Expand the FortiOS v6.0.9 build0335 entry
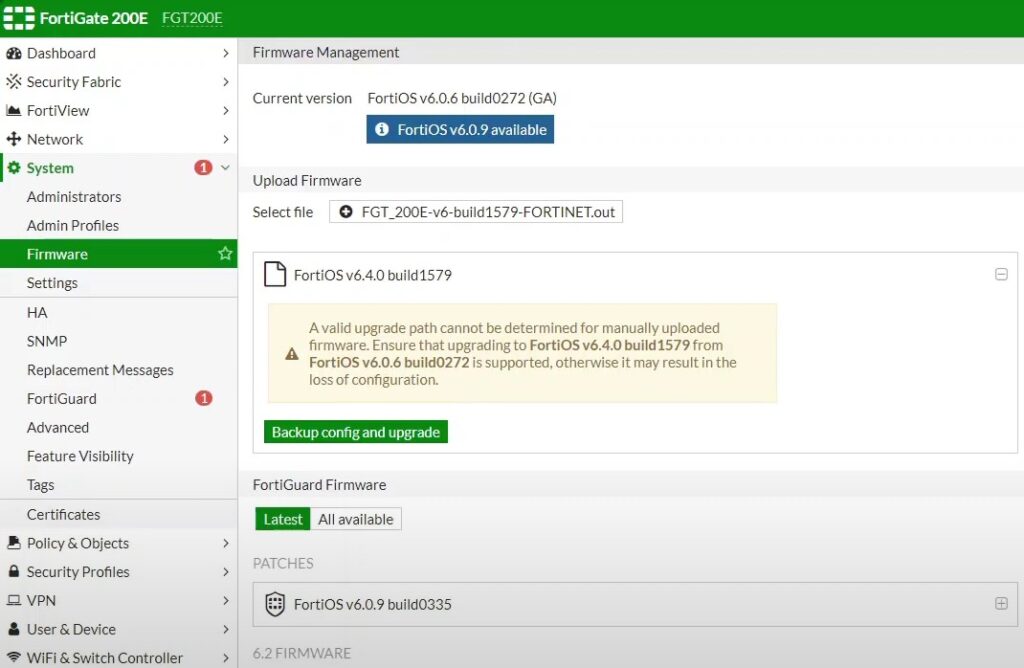This screenshot has width=1024, height=668. click(1001, 603)
